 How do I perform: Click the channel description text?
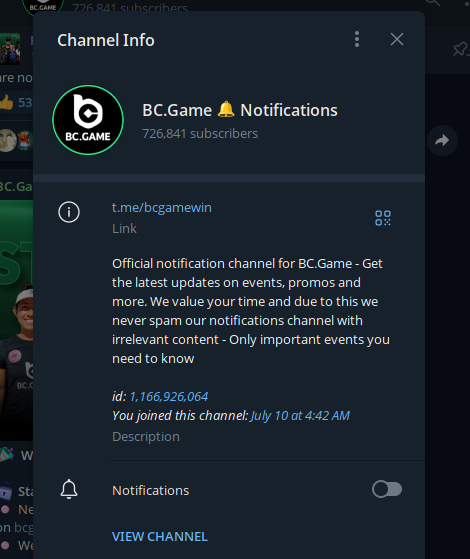[251, 311]
